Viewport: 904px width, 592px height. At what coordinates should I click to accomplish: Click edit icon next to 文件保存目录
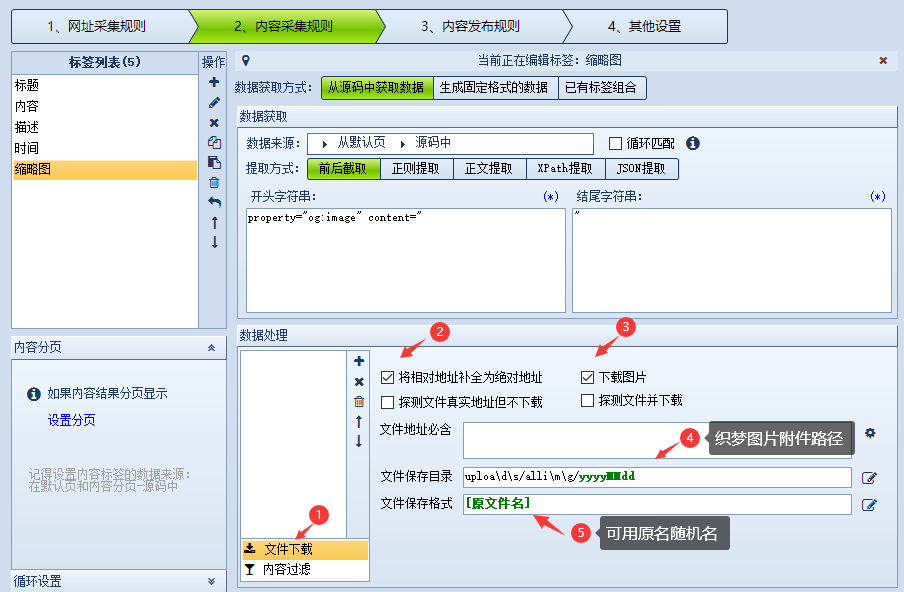point(869,478)
